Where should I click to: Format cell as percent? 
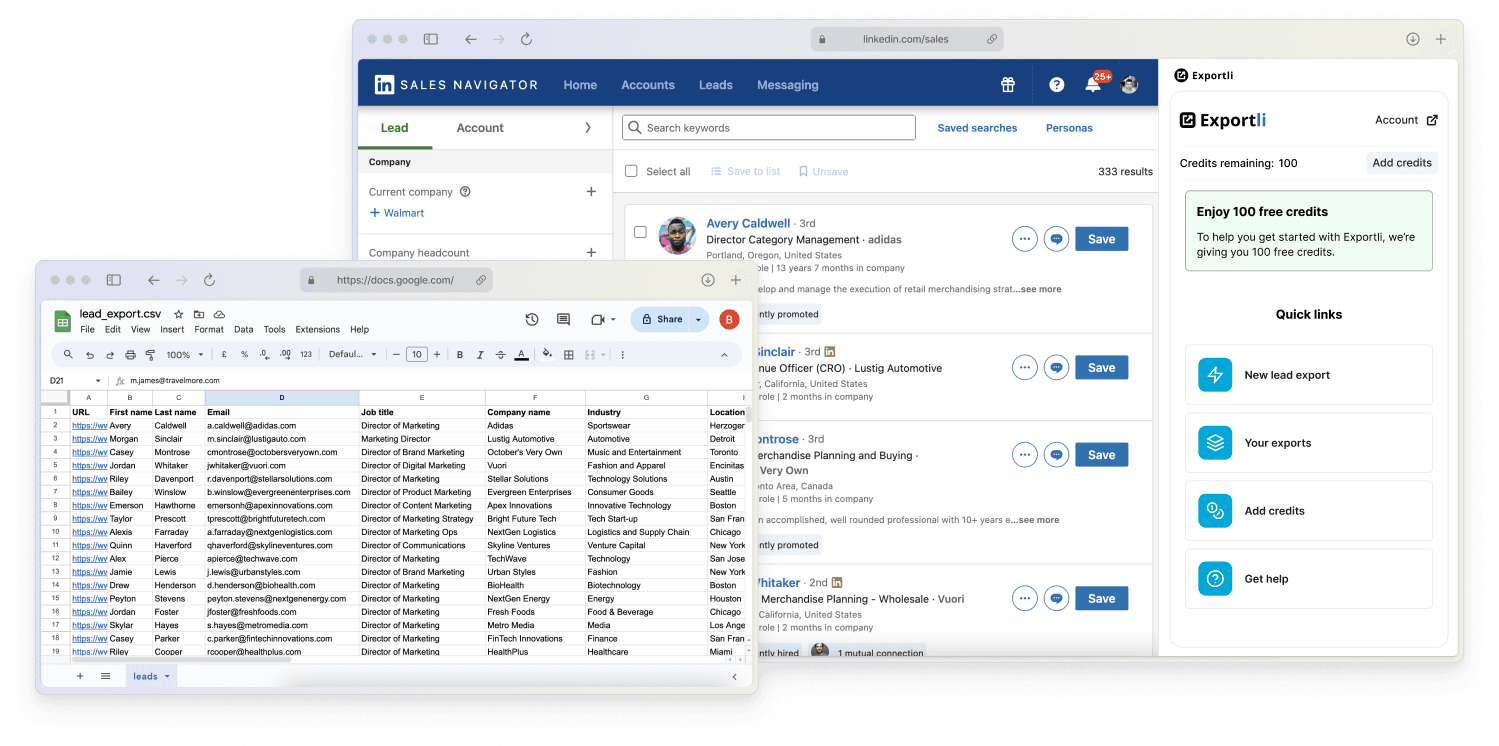244,354
